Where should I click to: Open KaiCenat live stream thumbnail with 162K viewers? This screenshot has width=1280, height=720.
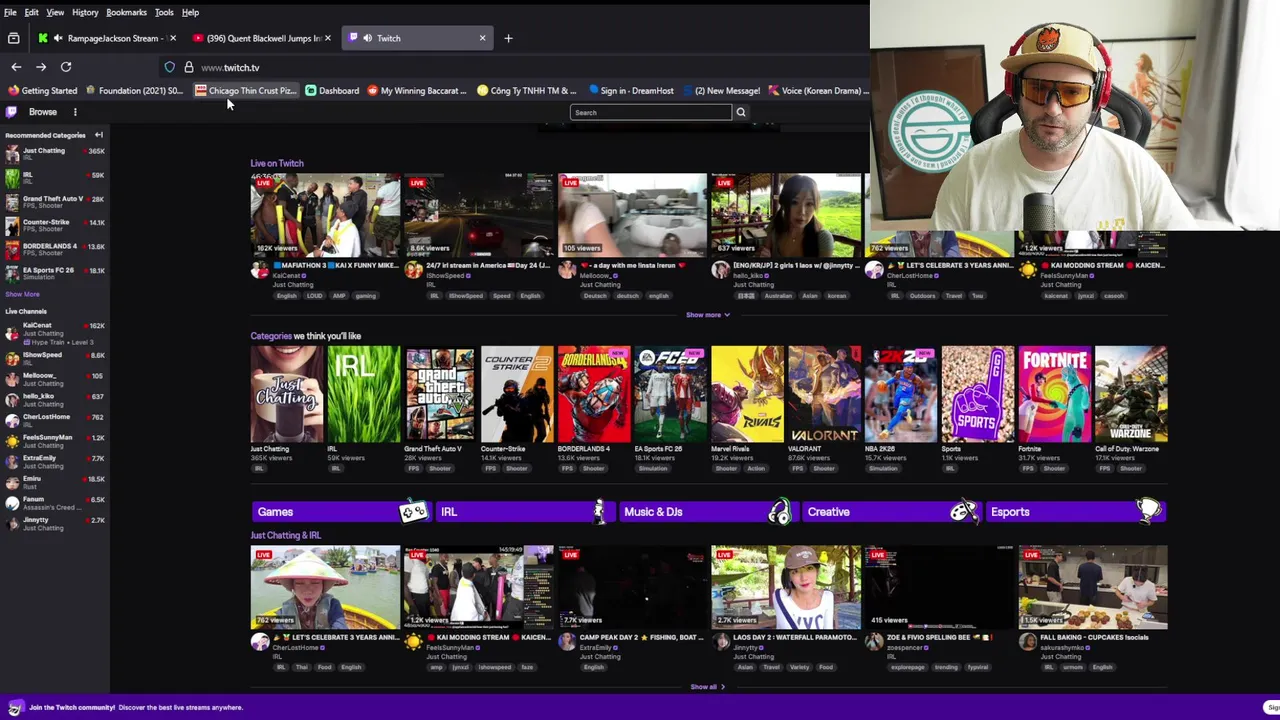coord(325,215)
